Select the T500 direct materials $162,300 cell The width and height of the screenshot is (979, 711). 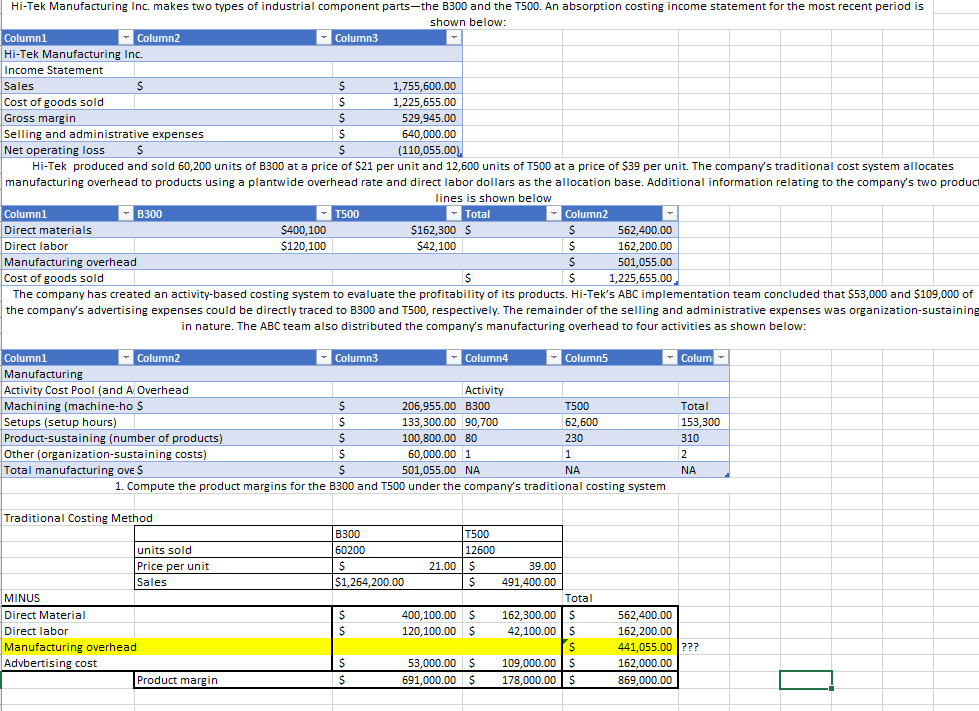tap(397, 230)
